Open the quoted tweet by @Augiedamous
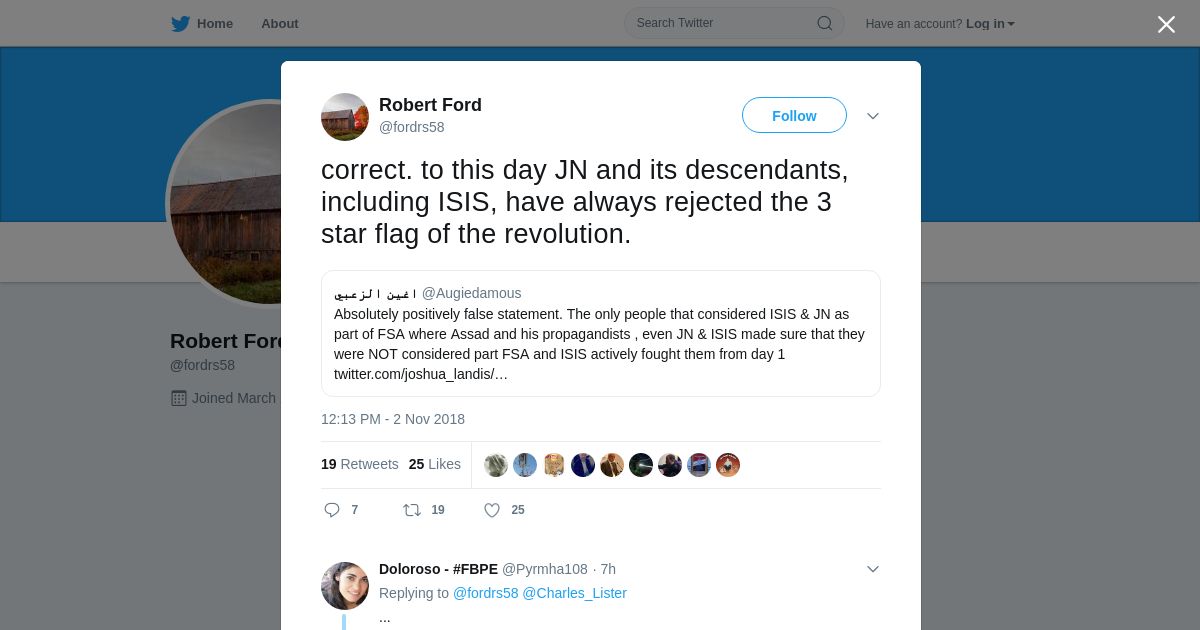1200x630 pixels. pos(601,334)
